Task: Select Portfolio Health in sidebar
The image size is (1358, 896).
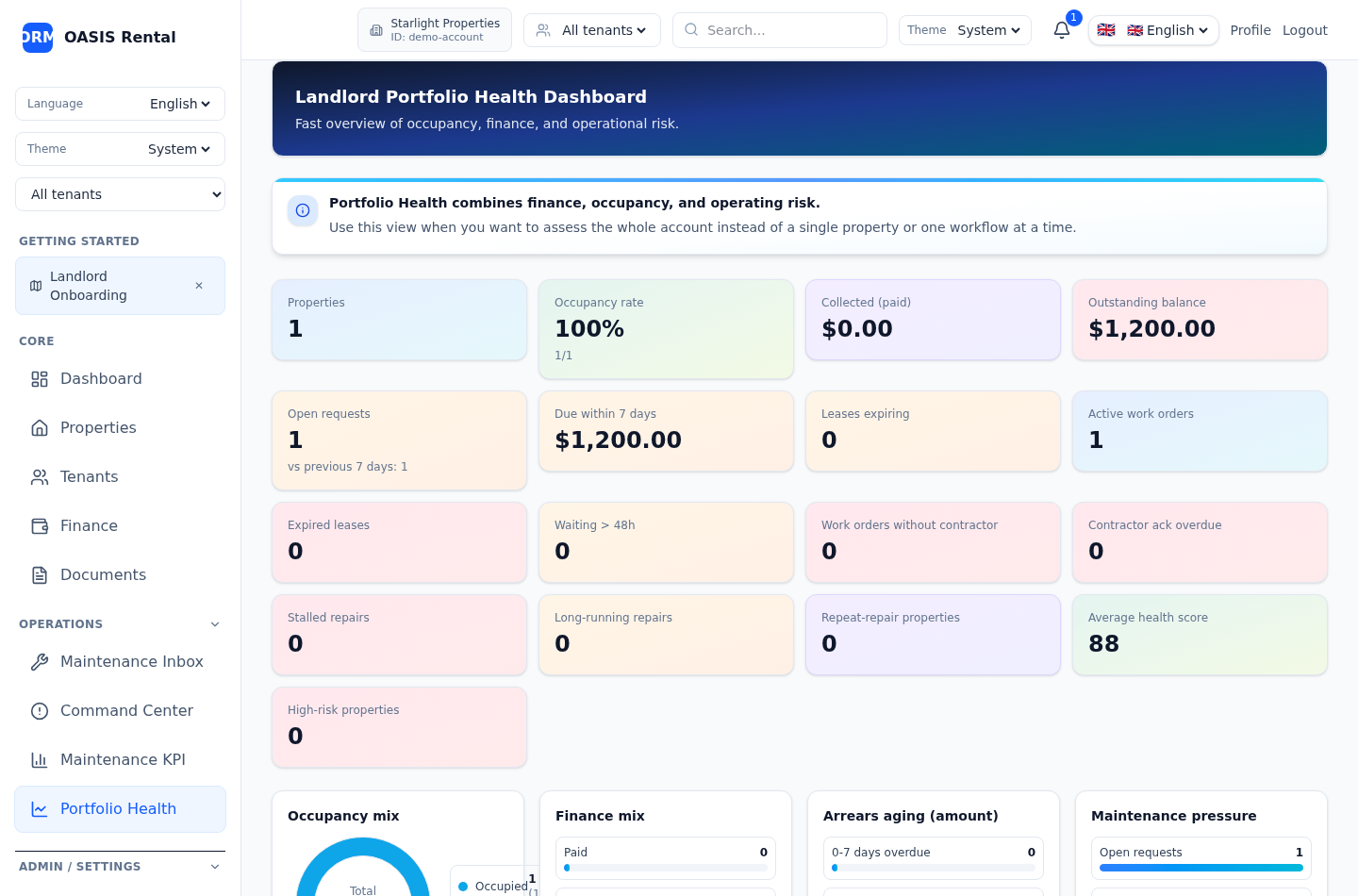Action: (118, 809)
